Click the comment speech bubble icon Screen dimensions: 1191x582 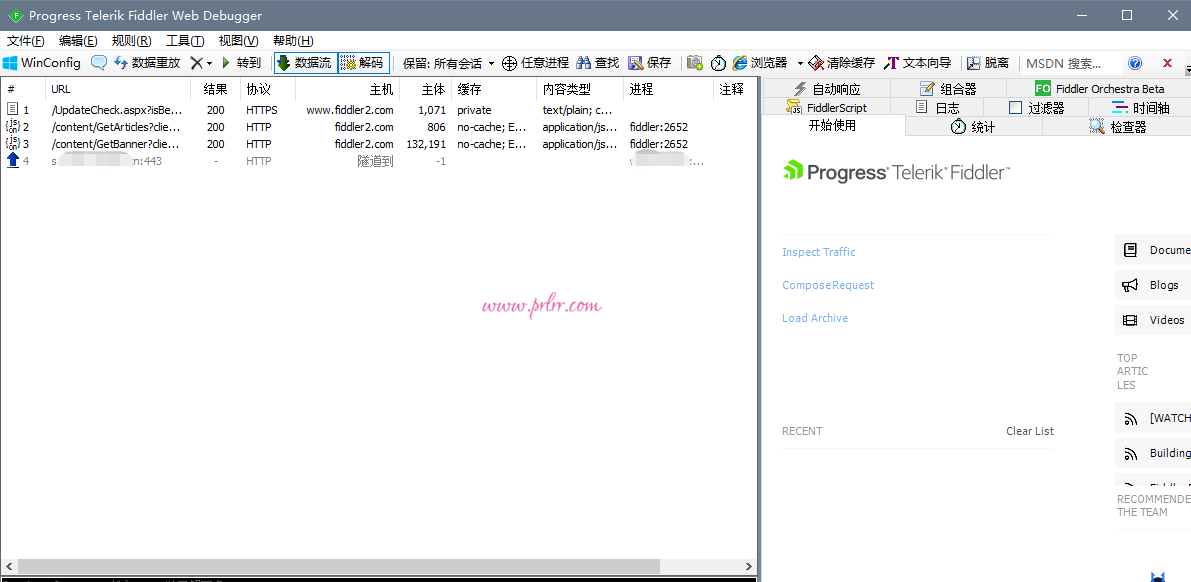(x=99, y=63)
